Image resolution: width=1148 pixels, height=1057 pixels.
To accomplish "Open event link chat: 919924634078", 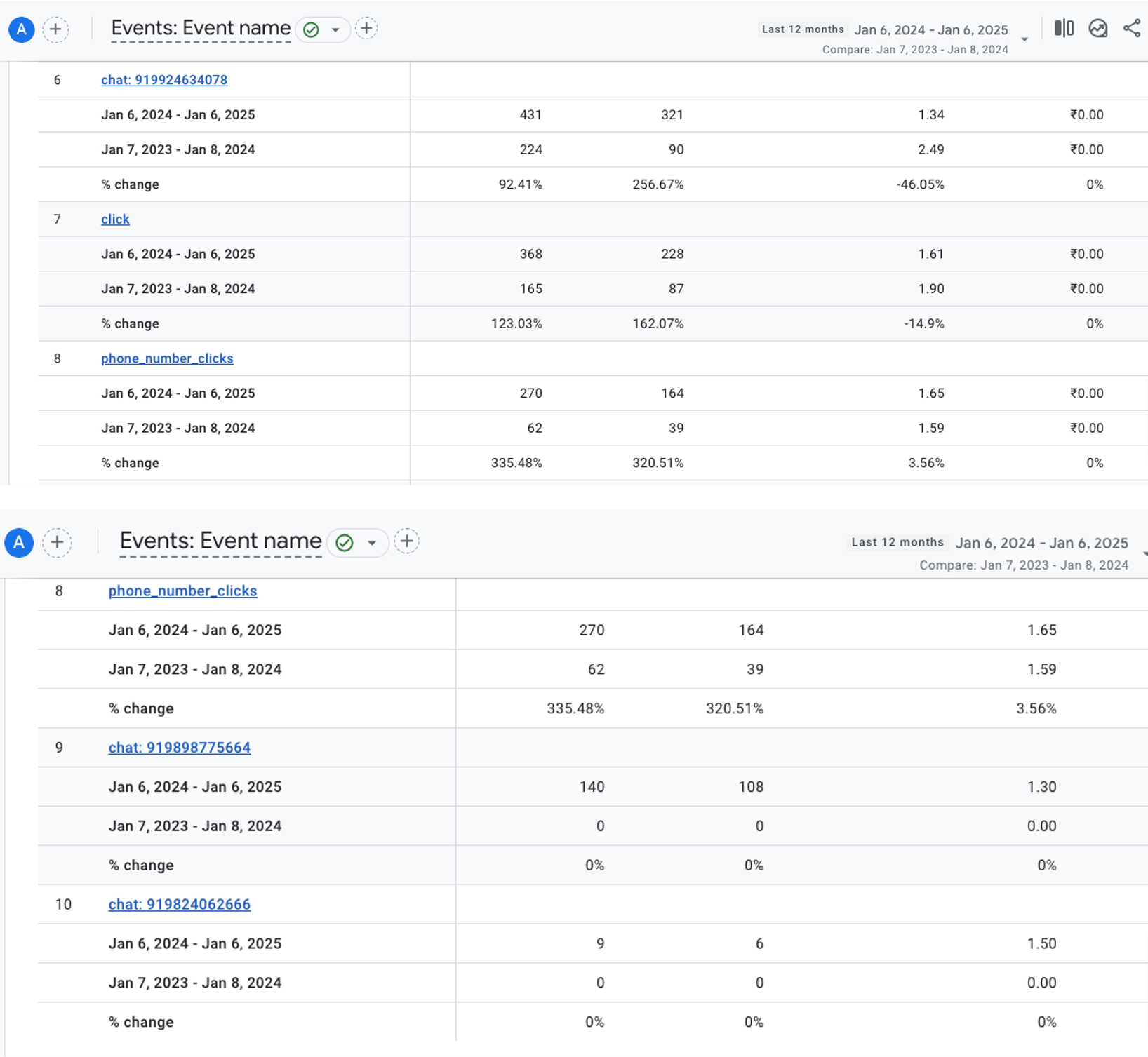I will click(164, 80).
